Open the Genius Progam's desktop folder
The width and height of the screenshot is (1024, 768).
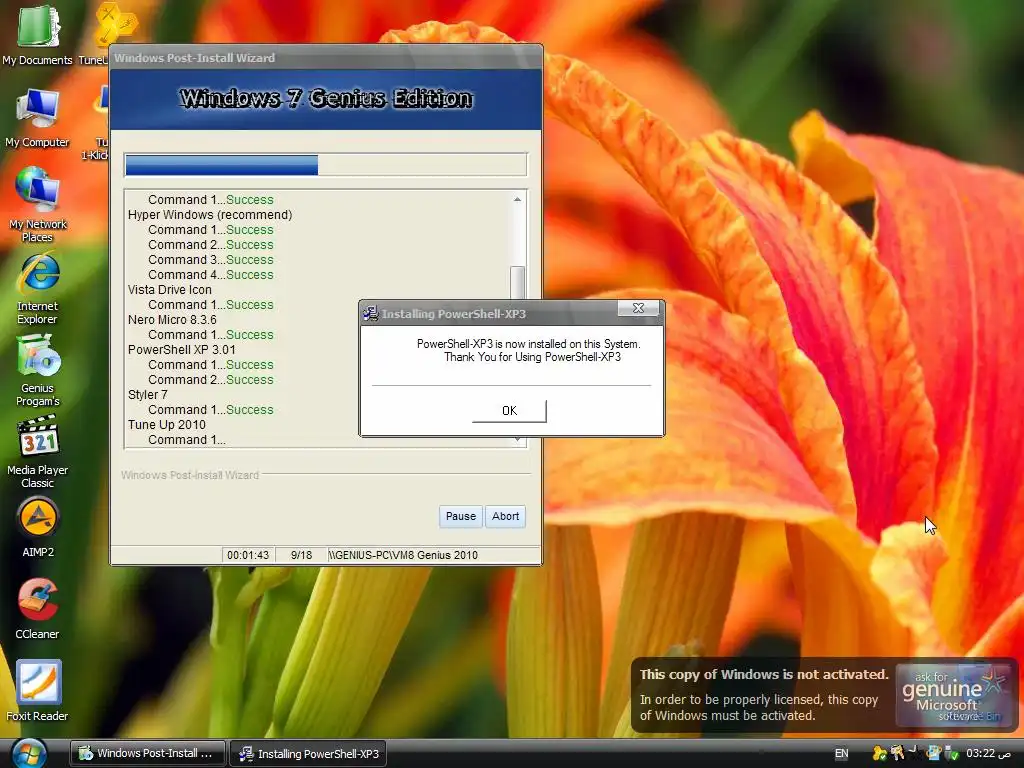pyautogui.click(x=37, y=370)
